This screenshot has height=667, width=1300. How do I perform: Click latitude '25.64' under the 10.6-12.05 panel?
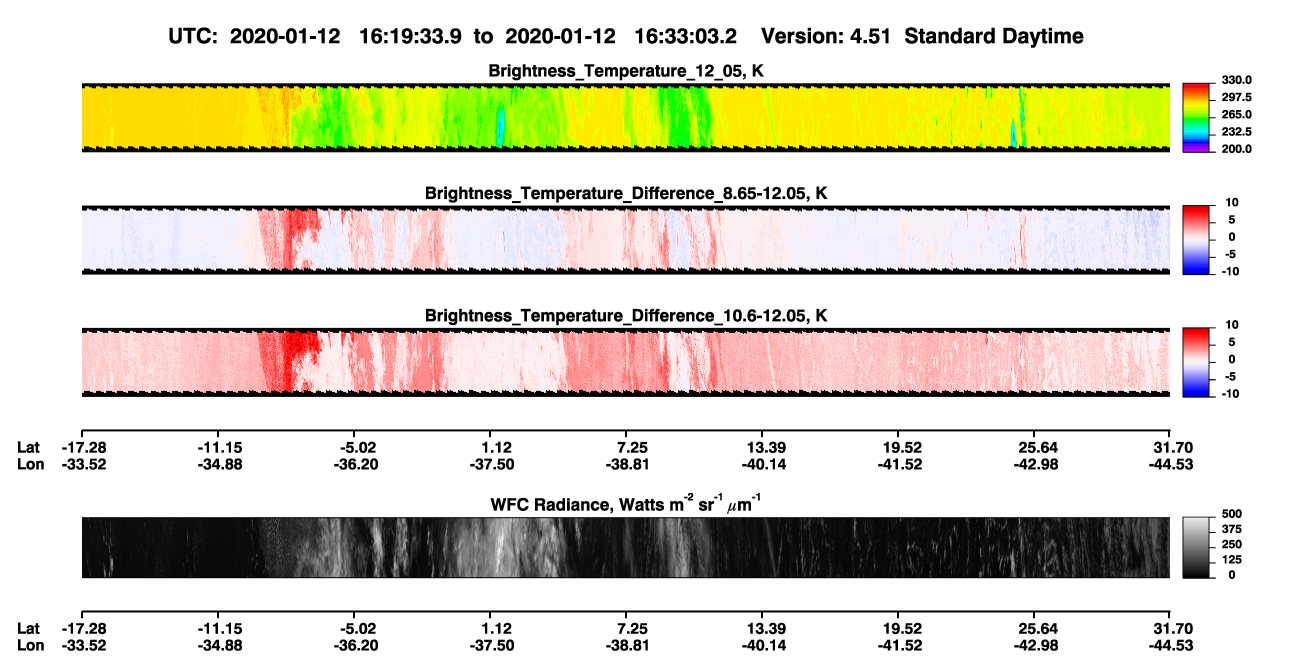coord(1037,447)
